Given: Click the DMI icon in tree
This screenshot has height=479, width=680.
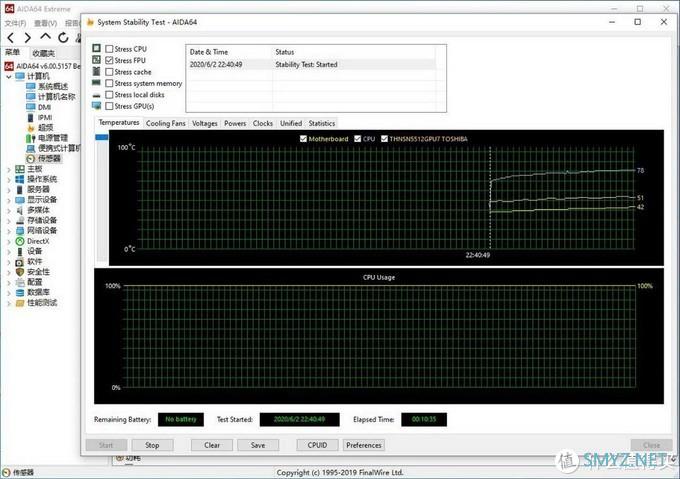Looking at the screenshot, I should point(30,107).
